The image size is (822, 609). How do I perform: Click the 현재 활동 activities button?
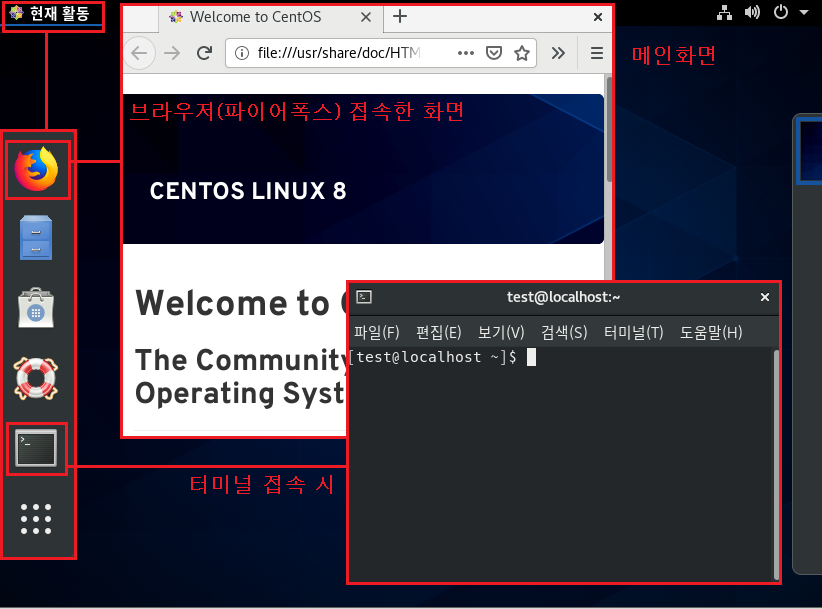tap(52, 14)
